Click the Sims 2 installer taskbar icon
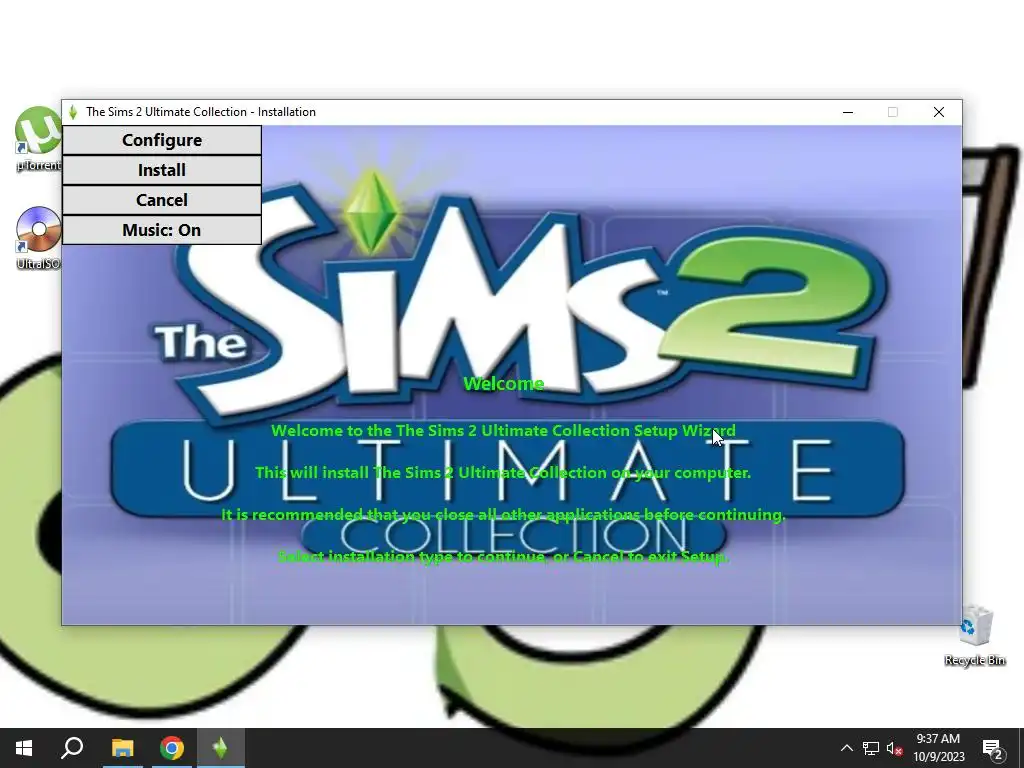Viewport: 1024px width, 768px height. pos(221,748)
